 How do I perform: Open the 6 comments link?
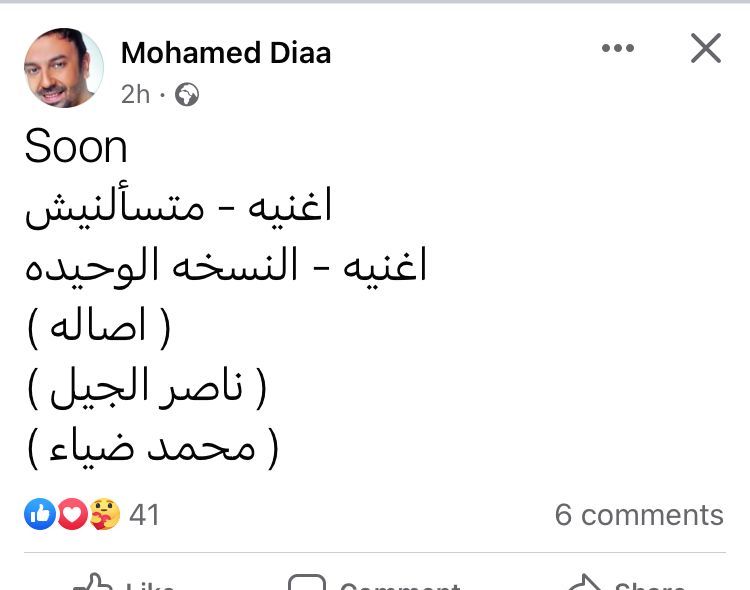639,514
